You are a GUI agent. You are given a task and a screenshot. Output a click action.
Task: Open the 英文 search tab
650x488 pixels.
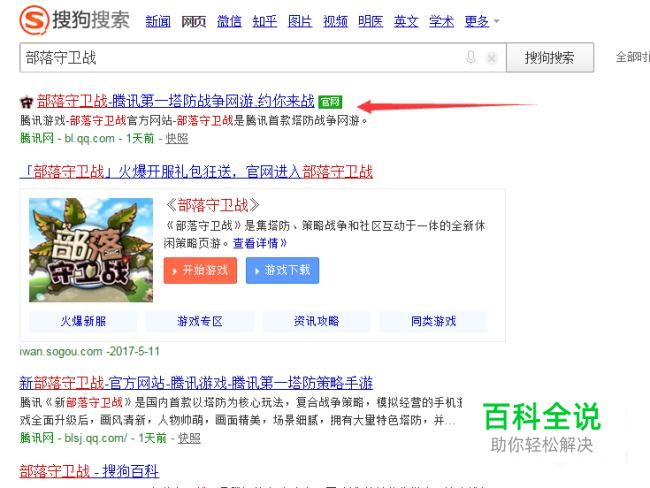(406, 21)
